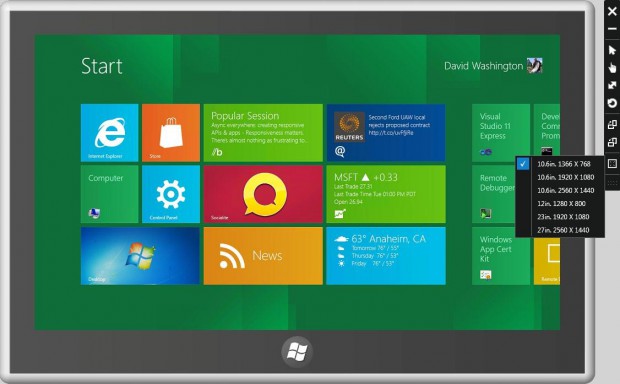The width and height of the screenshot is (620, 384).
Task: Open the Popular Session //b tile
Action: [263, 133]
